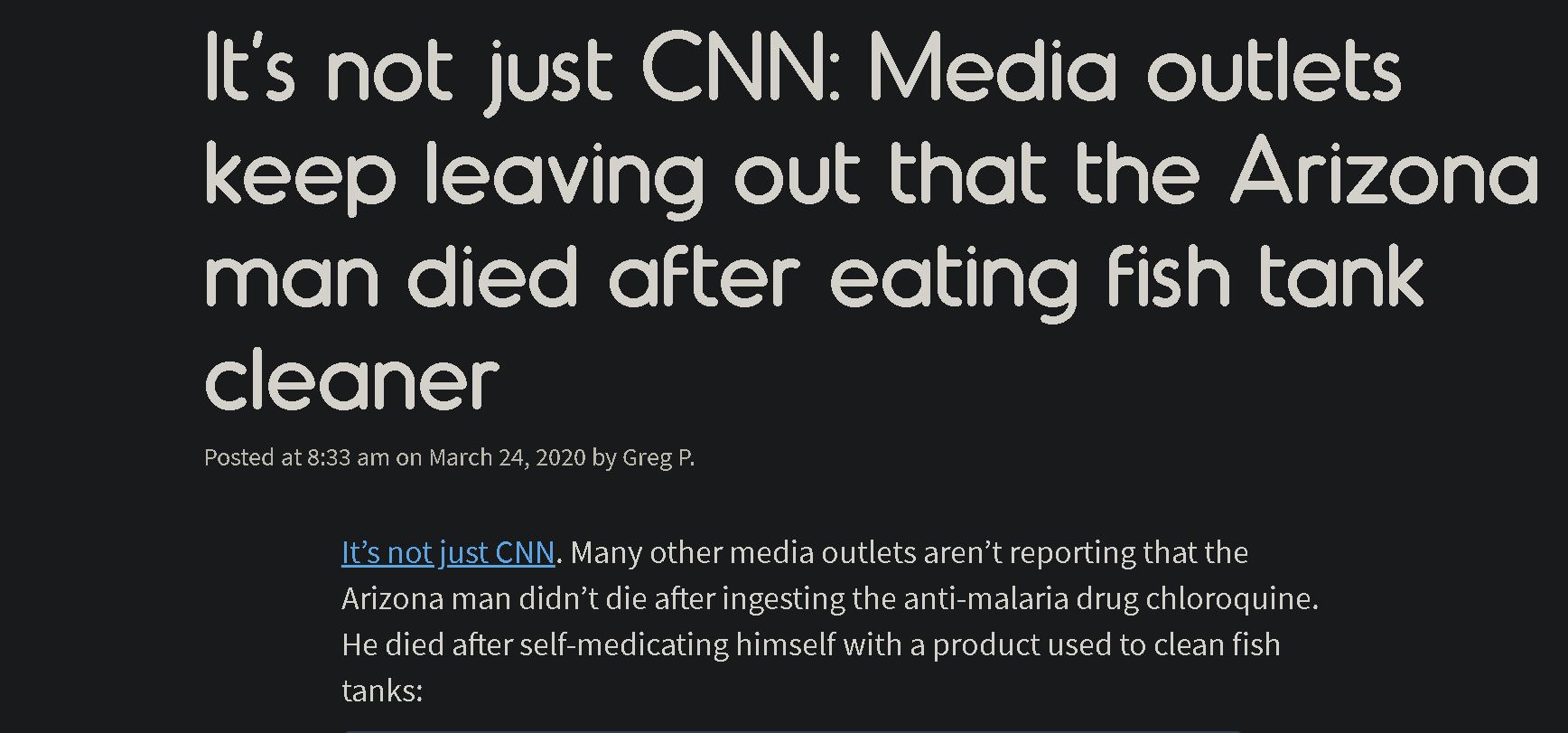Click "Media outlets" in the headline
The height and width of the screenshot is (733, 1568).
1135,70
